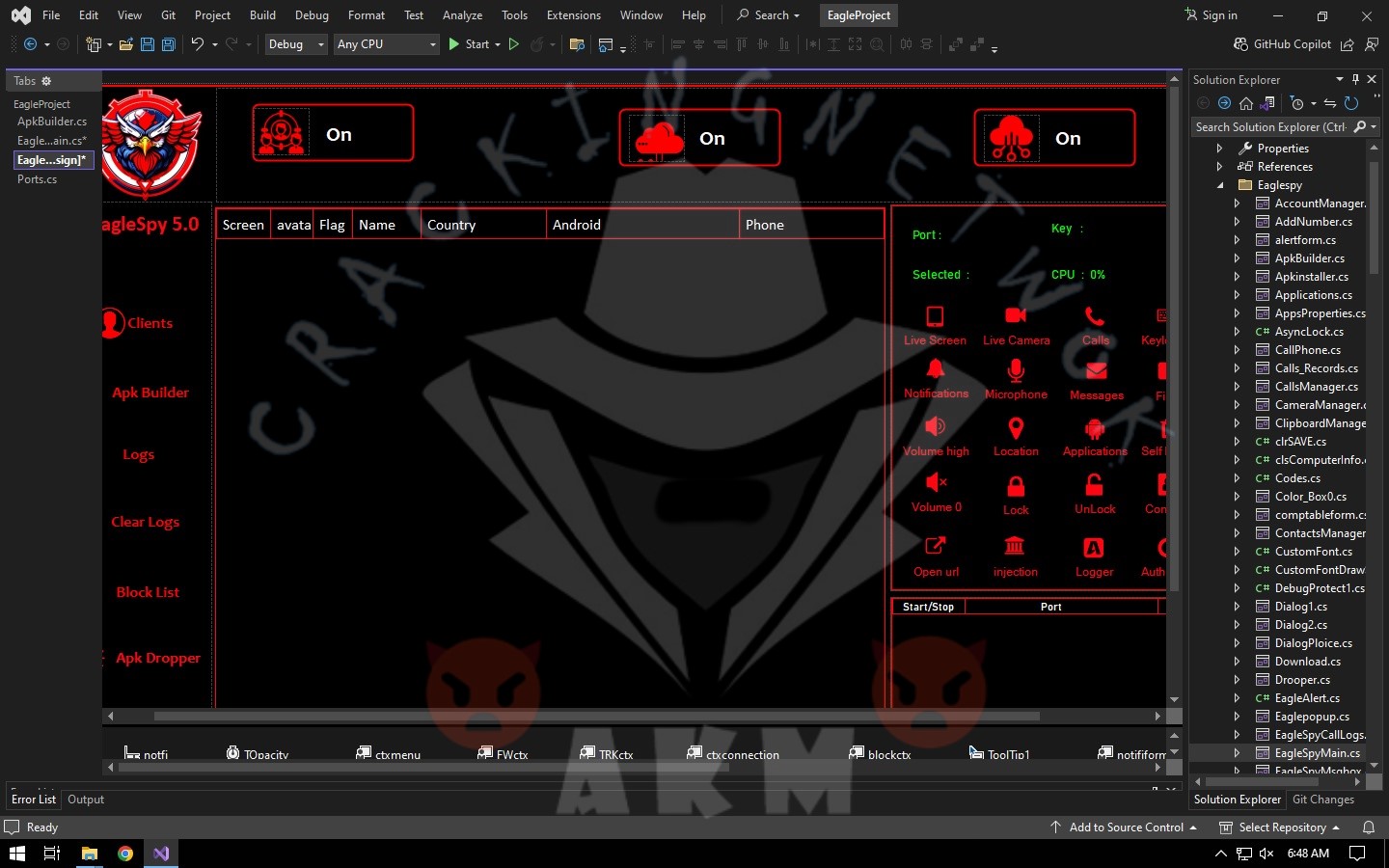Open the Build menu
The image size is (1389, 868).
(x=262, y=15)
